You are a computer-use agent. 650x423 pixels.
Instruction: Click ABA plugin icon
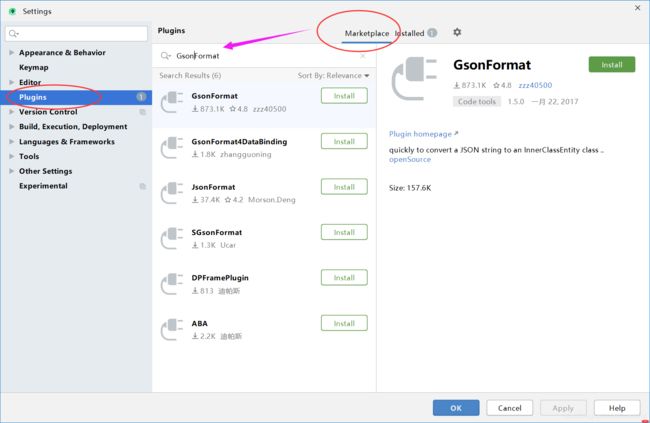point(172,329)
